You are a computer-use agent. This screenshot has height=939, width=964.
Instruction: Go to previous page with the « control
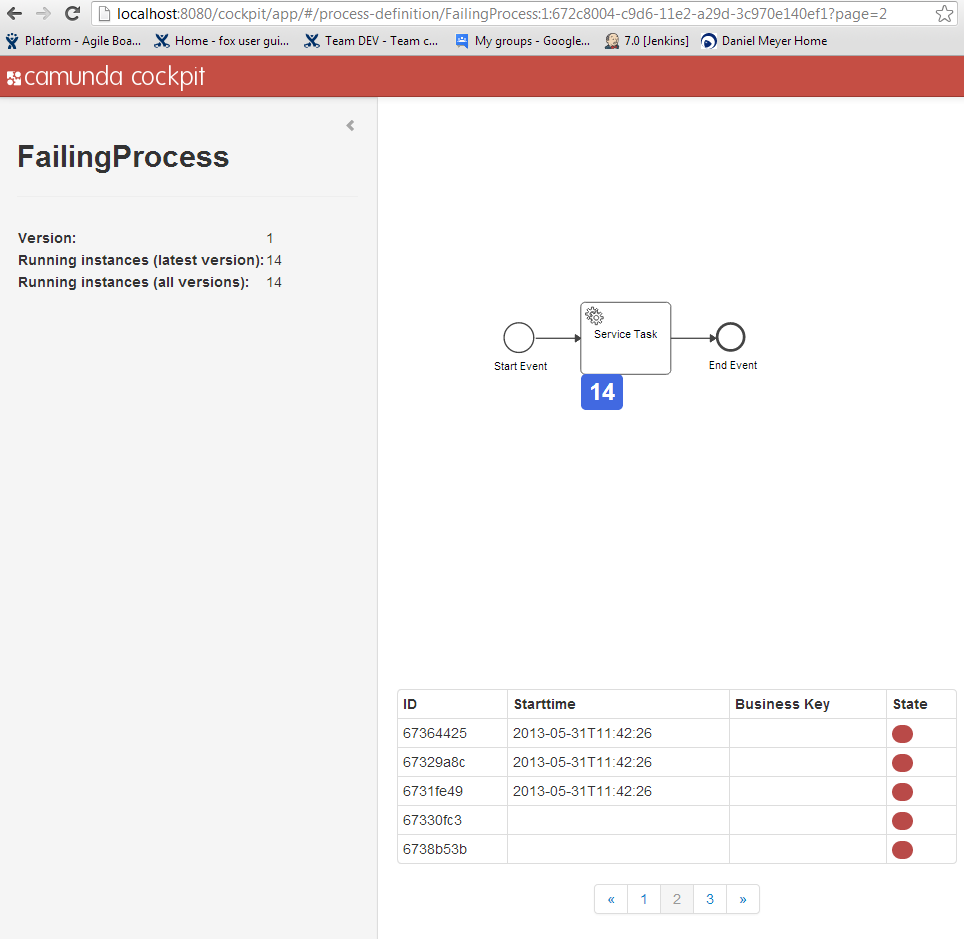(x=611, y=898)
